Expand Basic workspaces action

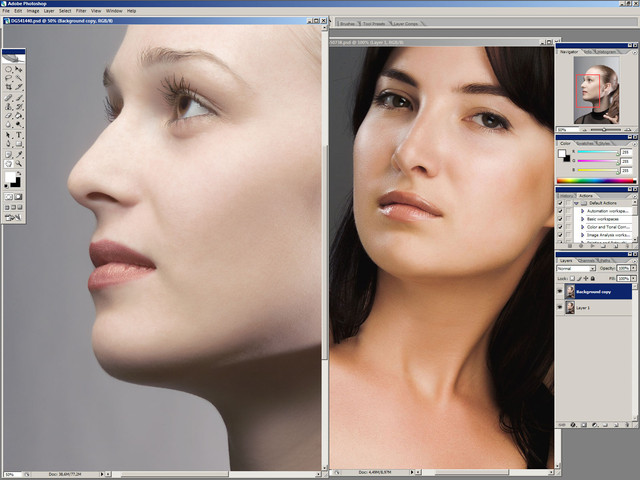coord(583,219)
